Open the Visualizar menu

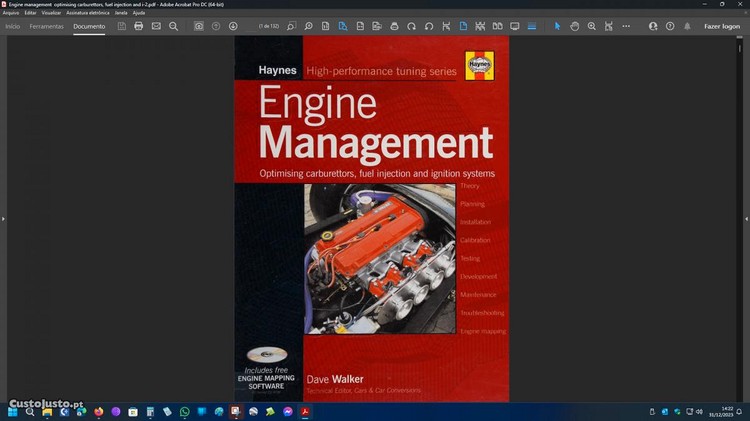pos(51,13)
